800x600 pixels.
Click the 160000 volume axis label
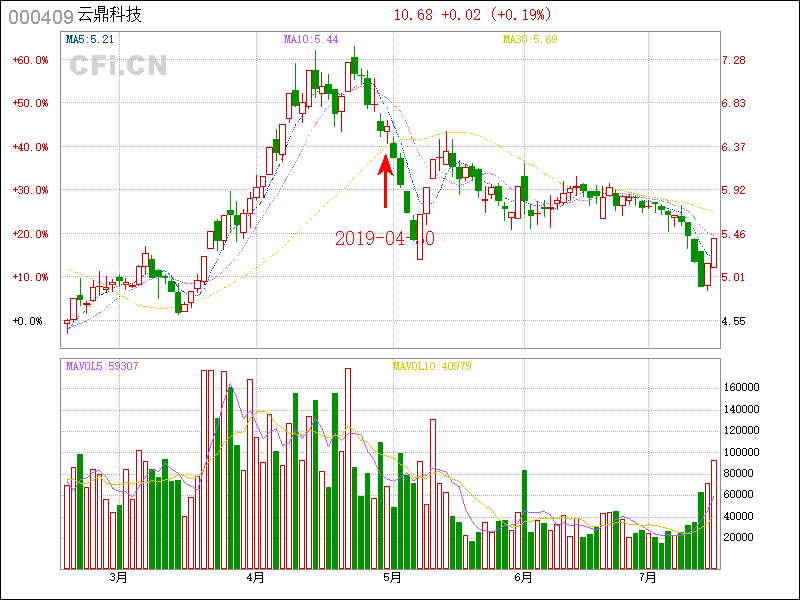742,388
